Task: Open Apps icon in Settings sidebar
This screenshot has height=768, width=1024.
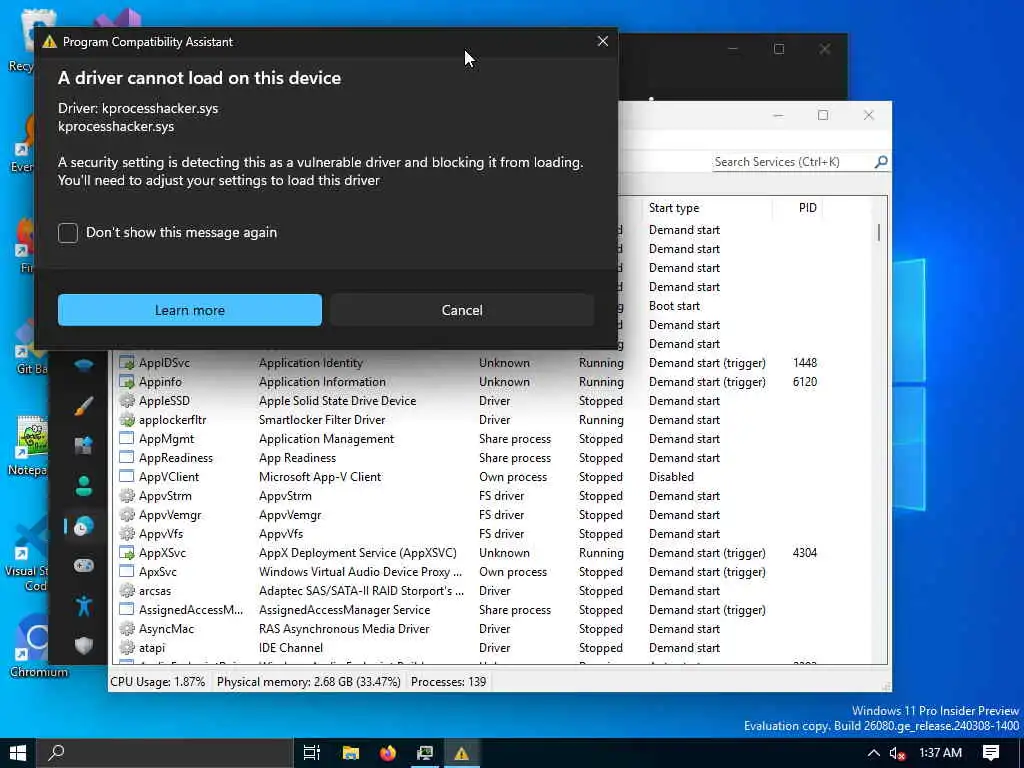Action: point(84,445)
